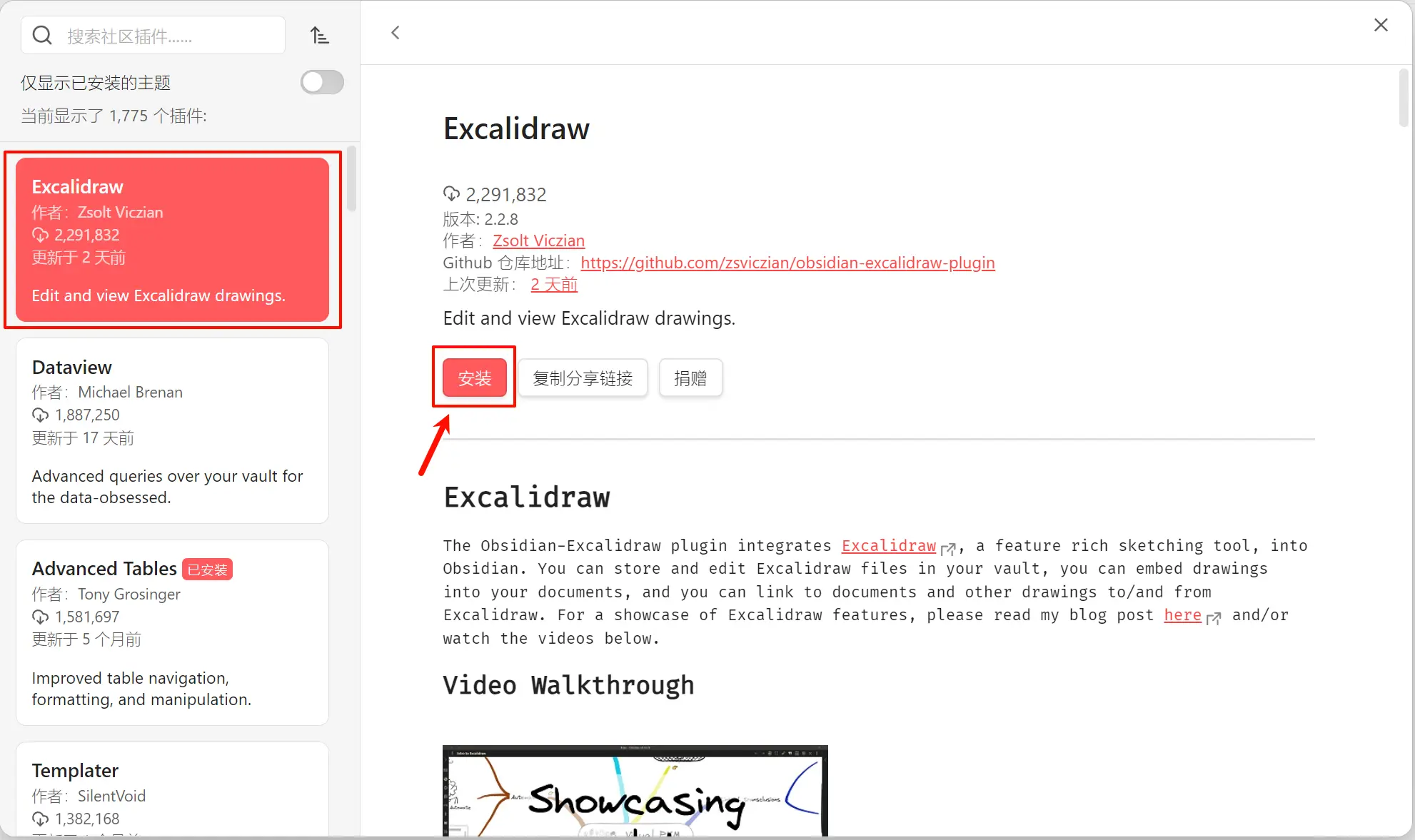
Task: Open the Advanced Tables plugin card
Action: click(x=172, y=632)
